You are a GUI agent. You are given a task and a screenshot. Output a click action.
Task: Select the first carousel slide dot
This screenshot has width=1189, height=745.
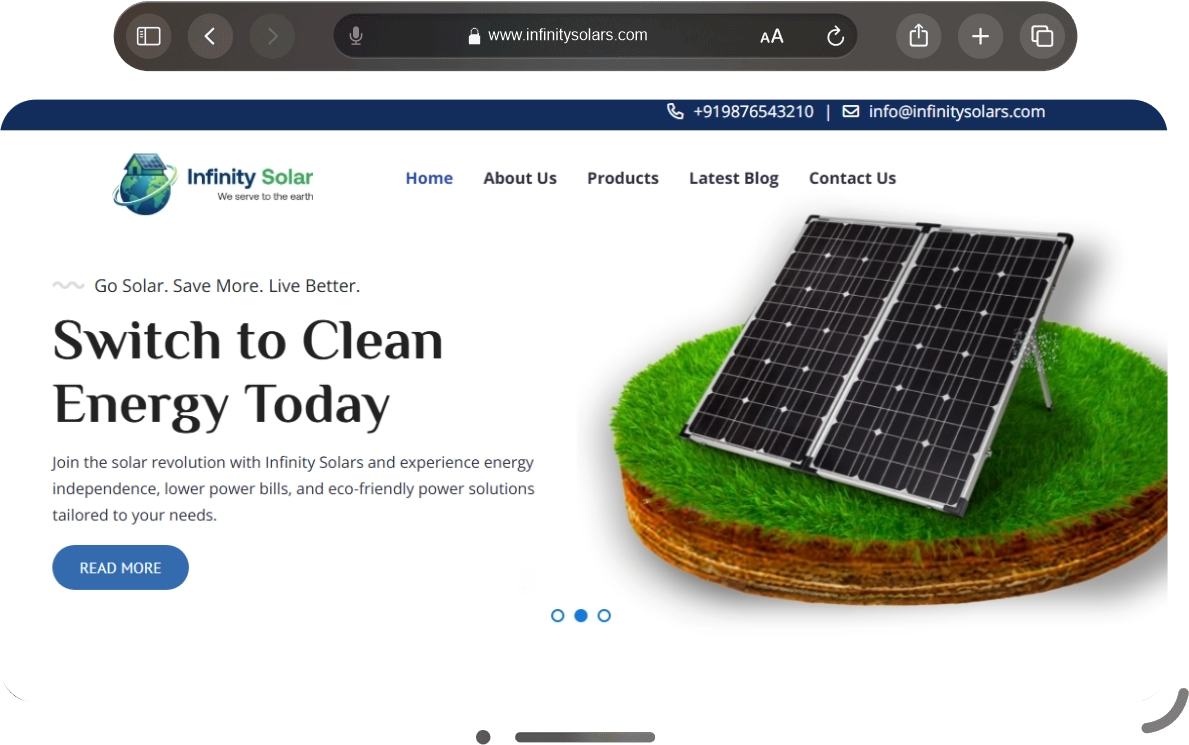[558, 616]
